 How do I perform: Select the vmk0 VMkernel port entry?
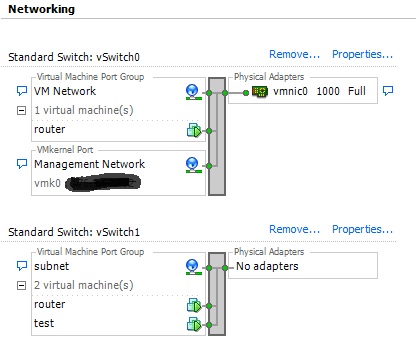pos(47,183)
